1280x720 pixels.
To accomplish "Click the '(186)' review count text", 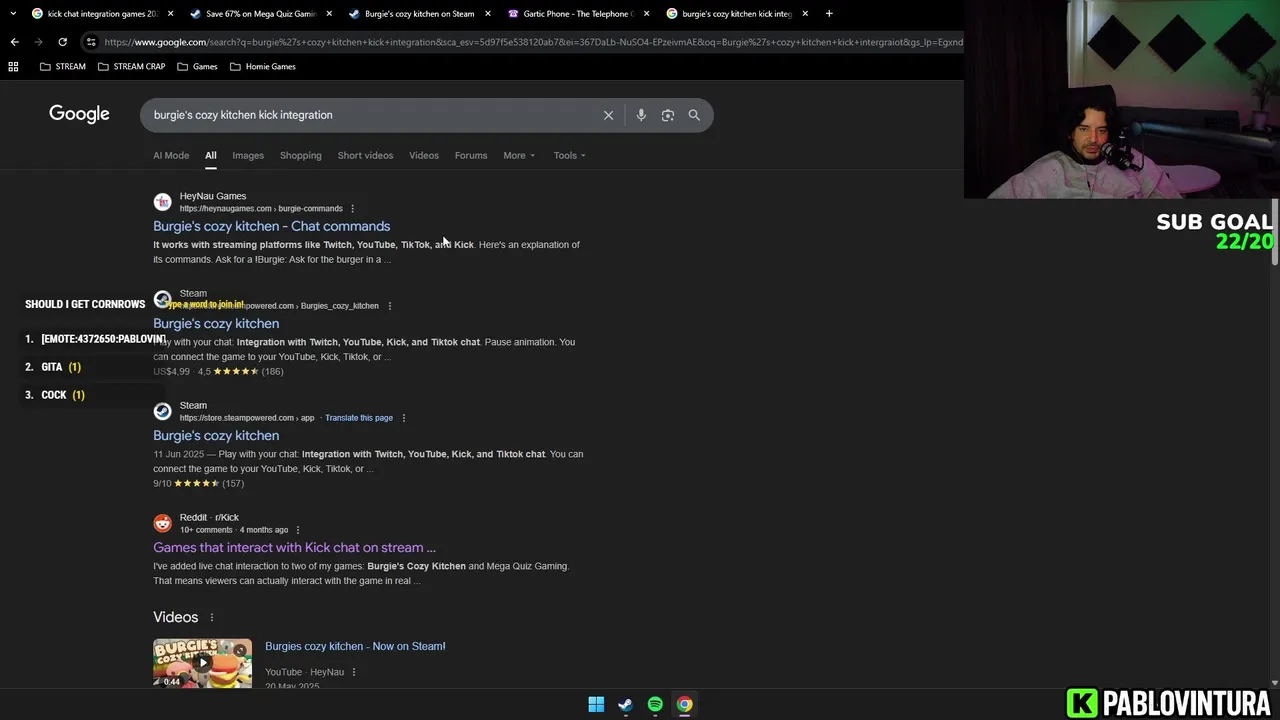I will coord(272,372).
